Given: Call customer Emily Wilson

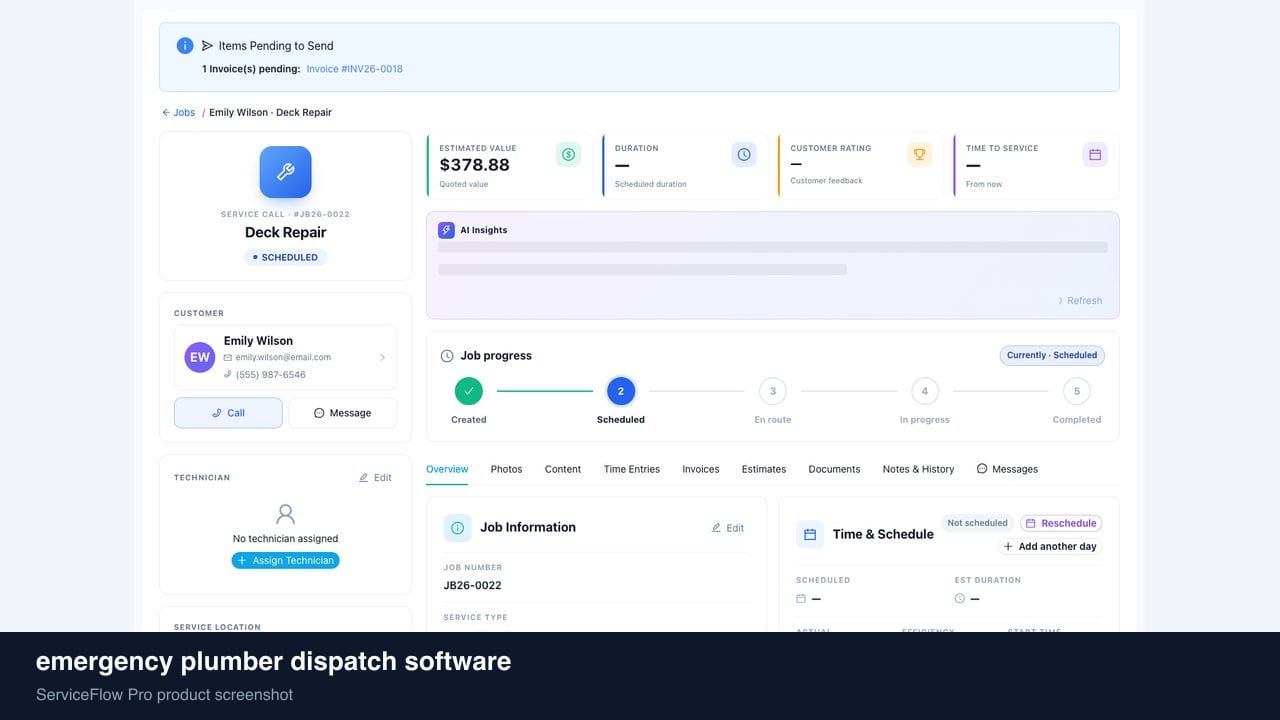Looking at the screenshot, I should point(228,413).
